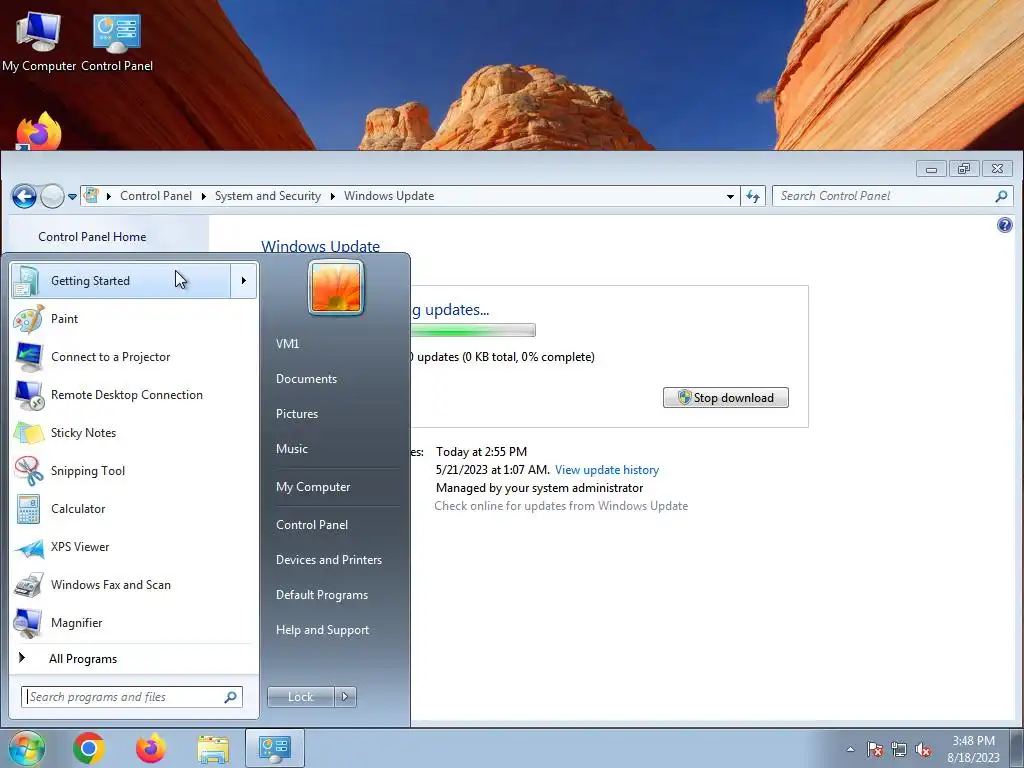Open Windows Explorer from taskbar
Screen dimensions: 1024x768
(213, 748)
